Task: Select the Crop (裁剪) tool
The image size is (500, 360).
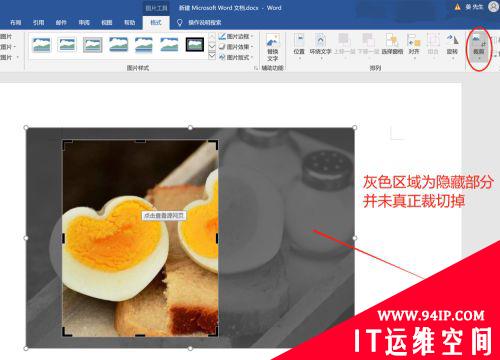Action: (479, 46)
